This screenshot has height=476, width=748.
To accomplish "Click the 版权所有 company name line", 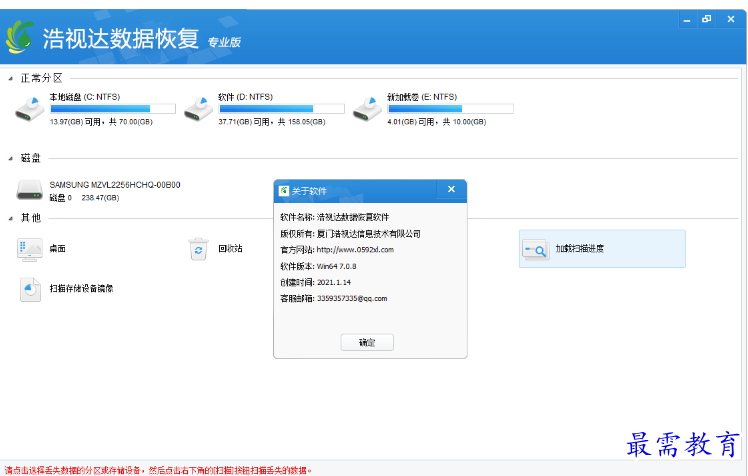I will coord(350,234).
